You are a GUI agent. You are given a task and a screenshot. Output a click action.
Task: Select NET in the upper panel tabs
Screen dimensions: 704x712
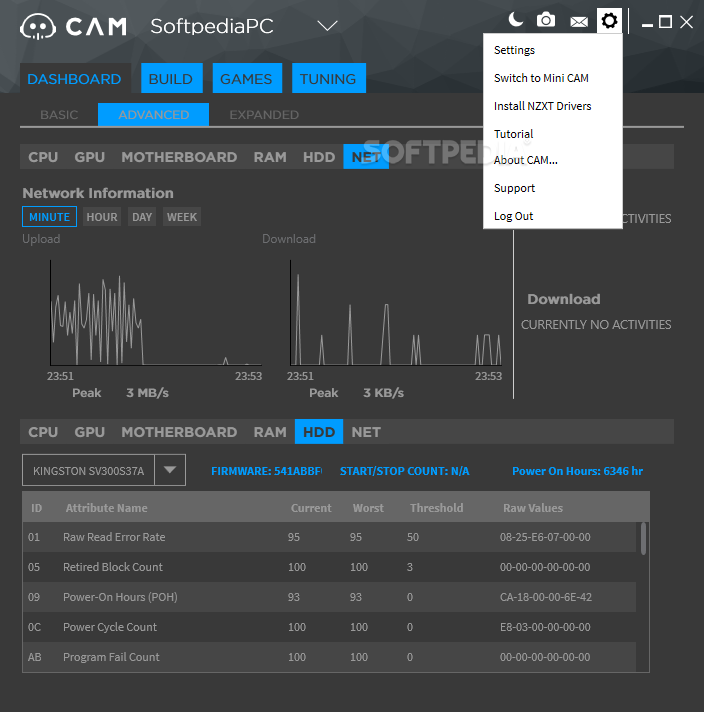point(366,157)
